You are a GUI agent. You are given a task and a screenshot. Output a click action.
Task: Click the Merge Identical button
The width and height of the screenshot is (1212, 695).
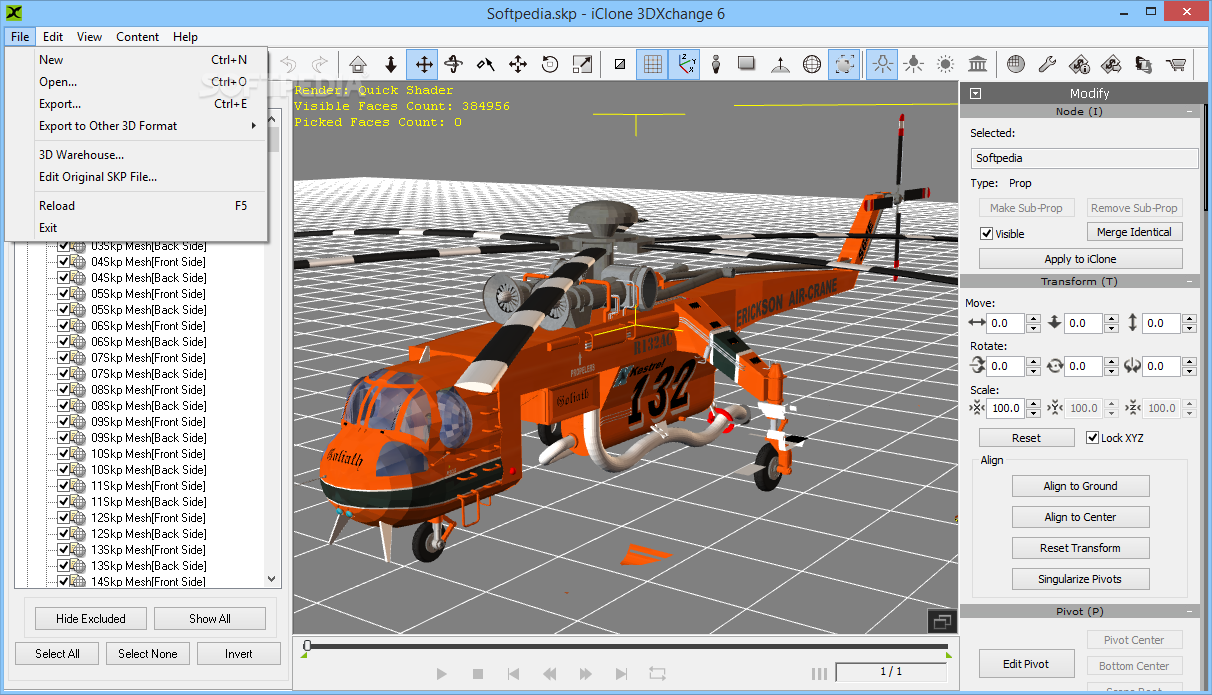[1134, 232]
